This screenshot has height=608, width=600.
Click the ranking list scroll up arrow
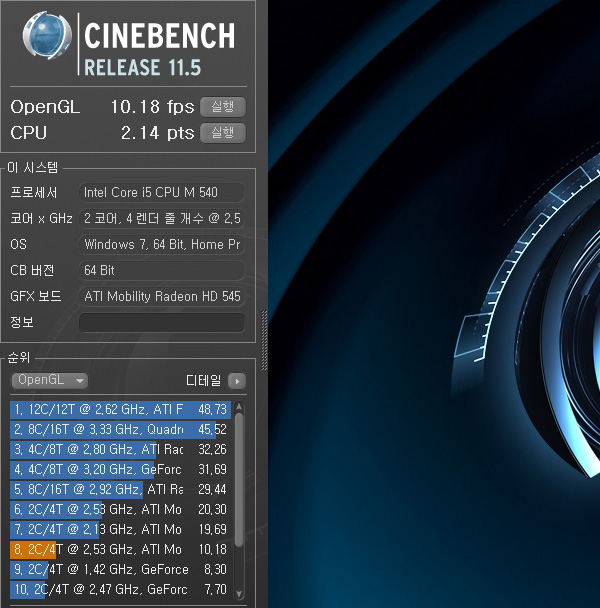point(239,407)
